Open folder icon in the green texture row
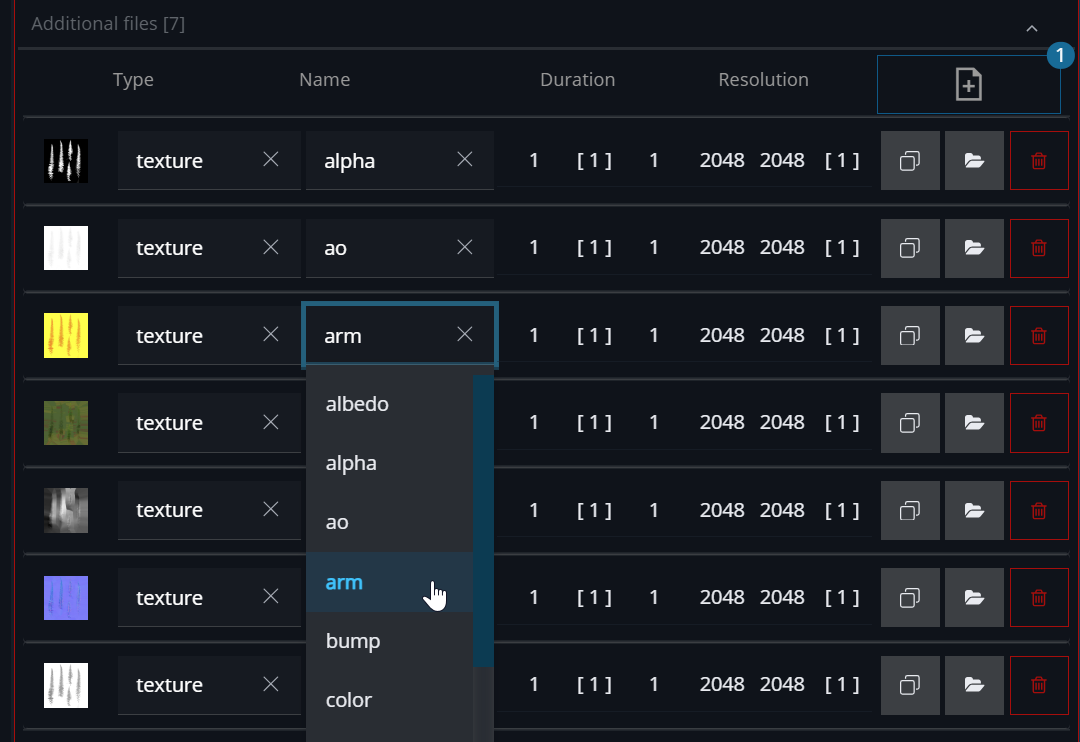This screenshot has width=1080, height=742. (974, 423)
